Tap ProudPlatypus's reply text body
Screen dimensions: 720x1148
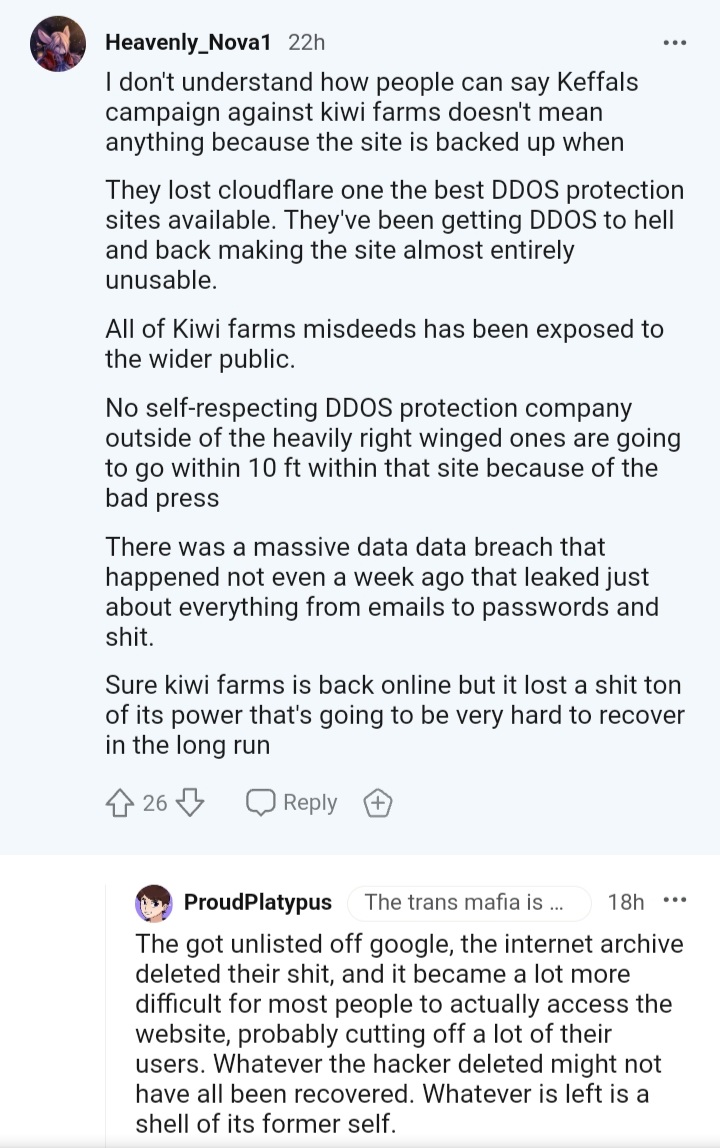point(409,1034)
